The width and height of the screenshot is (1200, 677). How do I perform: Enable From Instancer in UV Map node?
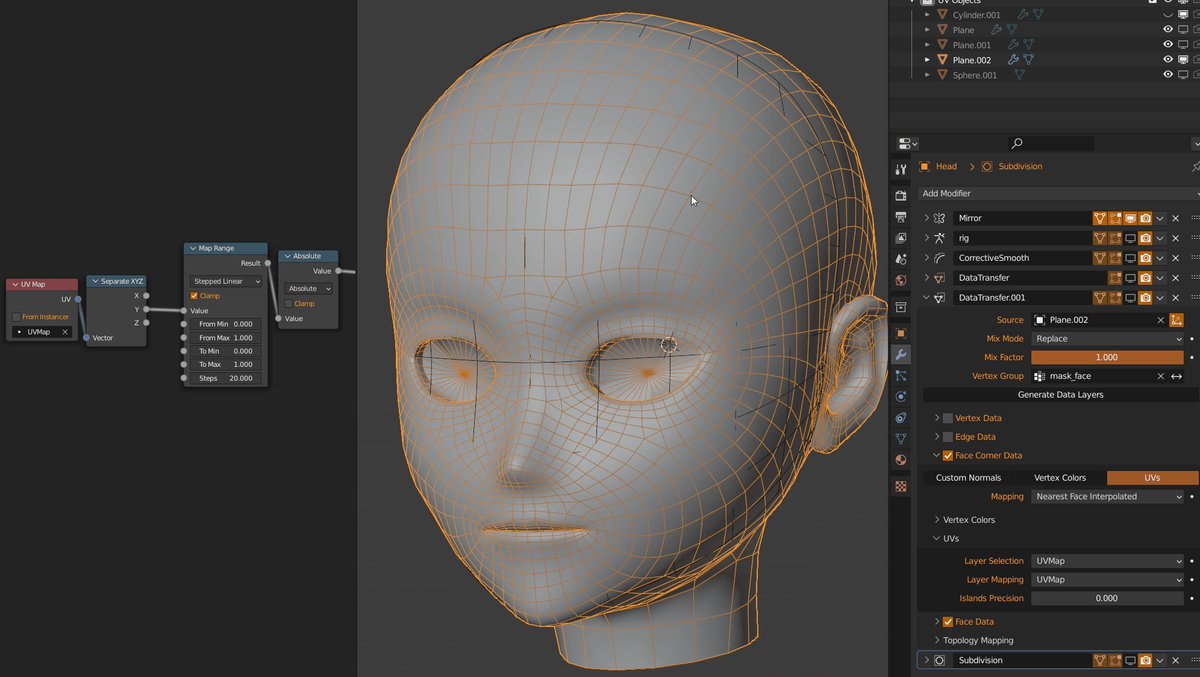[16, 317]
